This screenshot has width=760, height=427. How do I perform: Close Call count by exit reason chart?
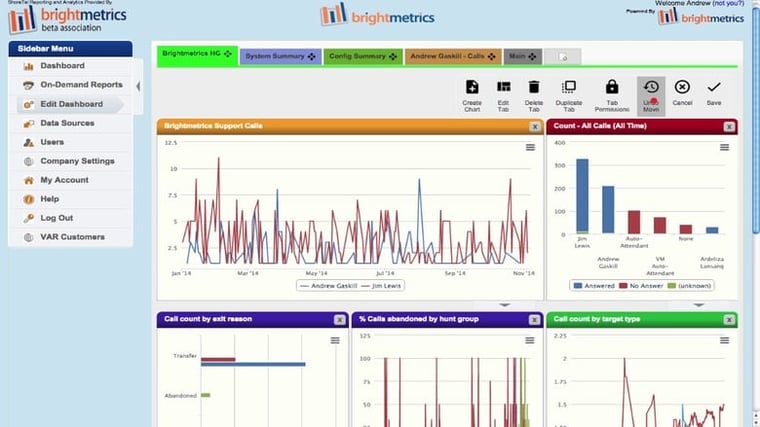339,320
